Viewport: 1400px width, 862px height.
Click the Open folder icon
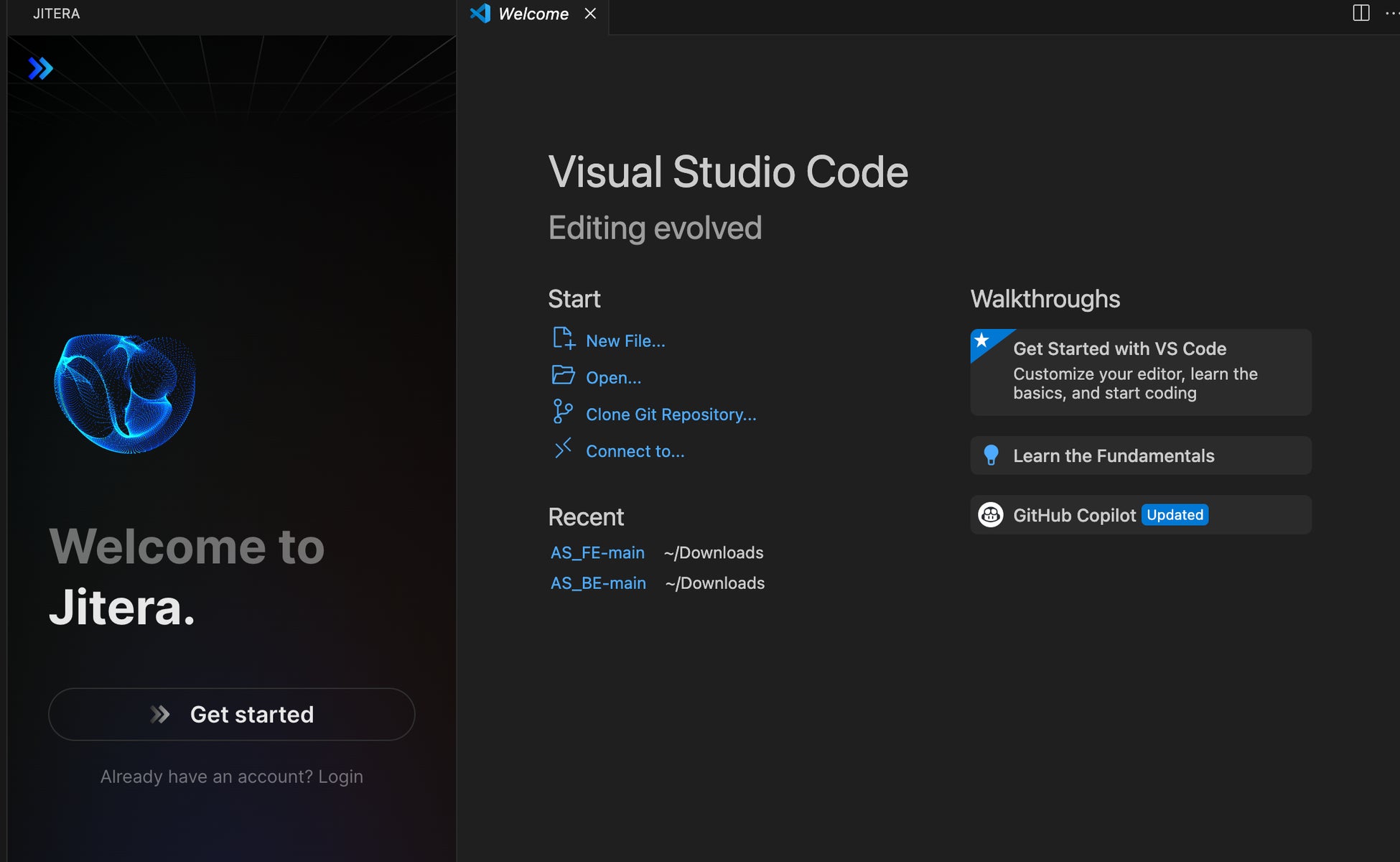(x=564, y=375)
